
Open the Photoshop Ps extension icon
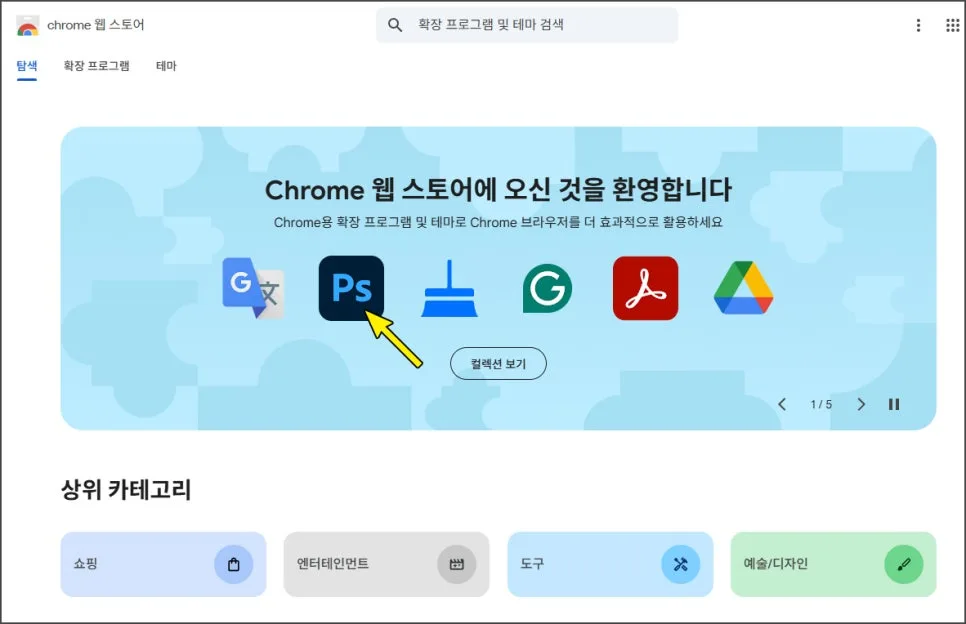point(351,288)
